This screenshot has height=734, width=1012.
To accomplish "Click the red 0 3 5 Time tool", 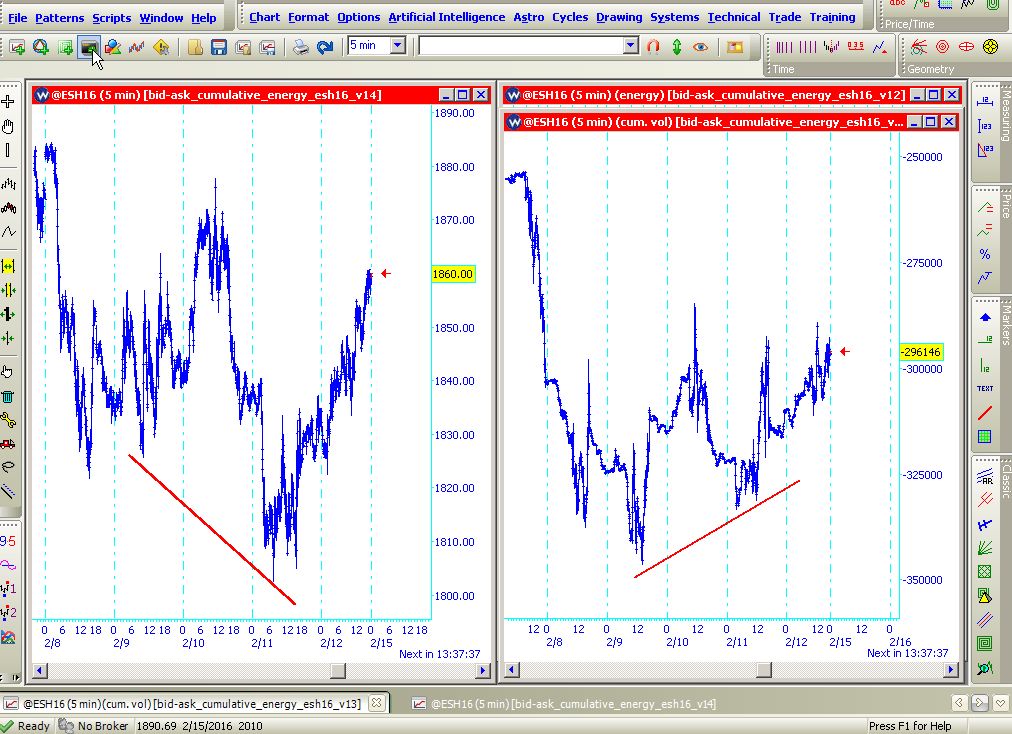I will click(855, 46).
